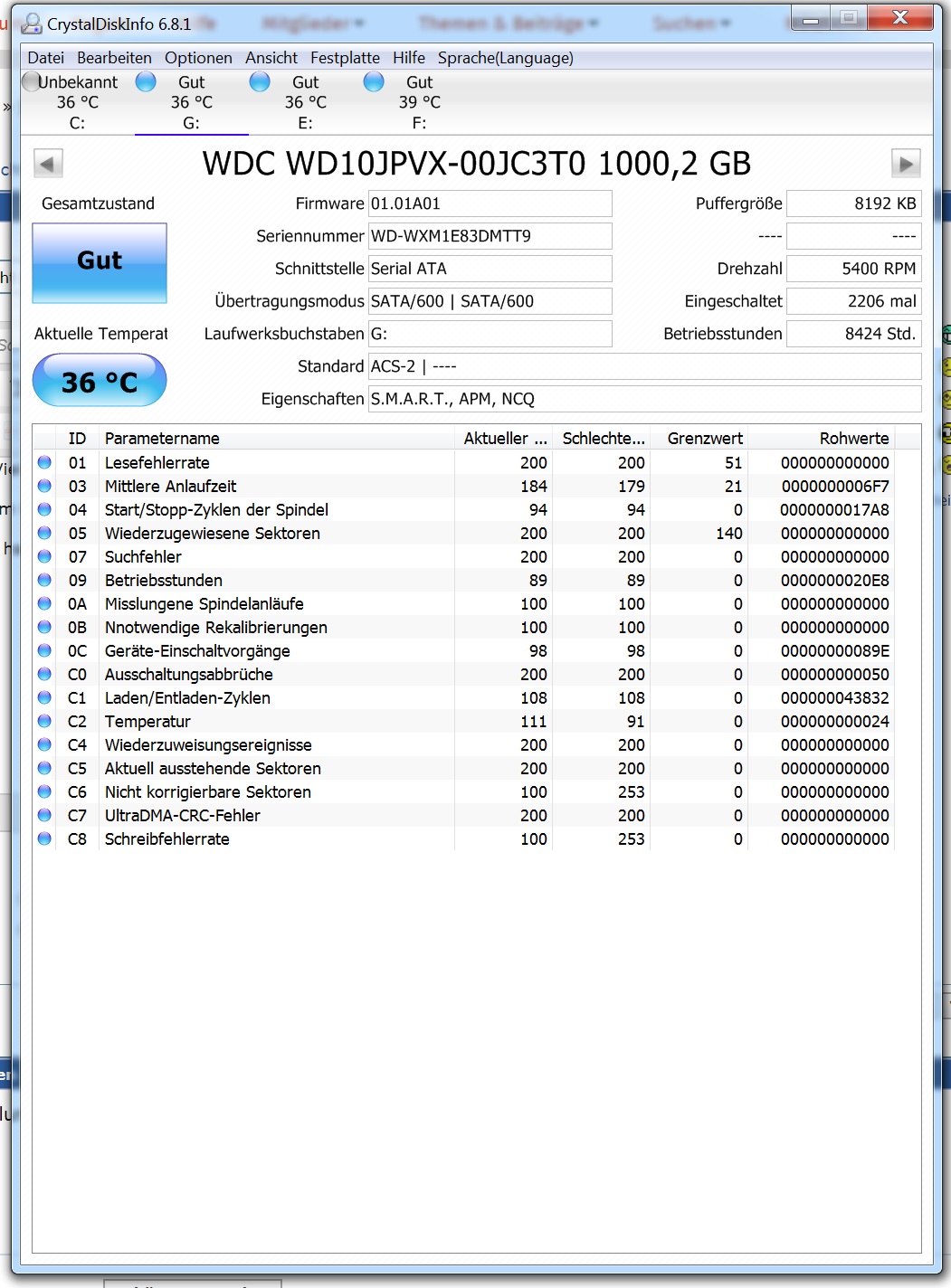
Task: Click the Seriennummer field
Action: click(490, 236)
